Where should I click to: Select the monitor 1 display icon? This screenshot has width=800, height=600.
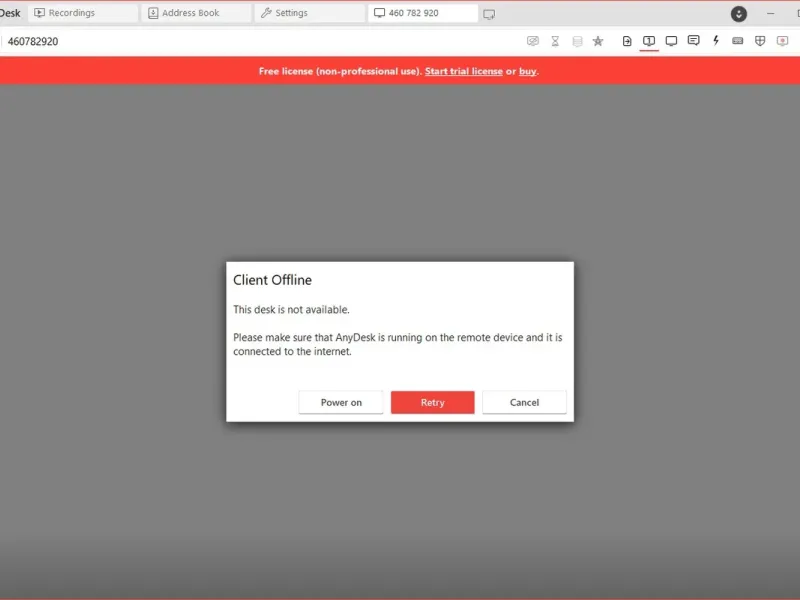649,41
